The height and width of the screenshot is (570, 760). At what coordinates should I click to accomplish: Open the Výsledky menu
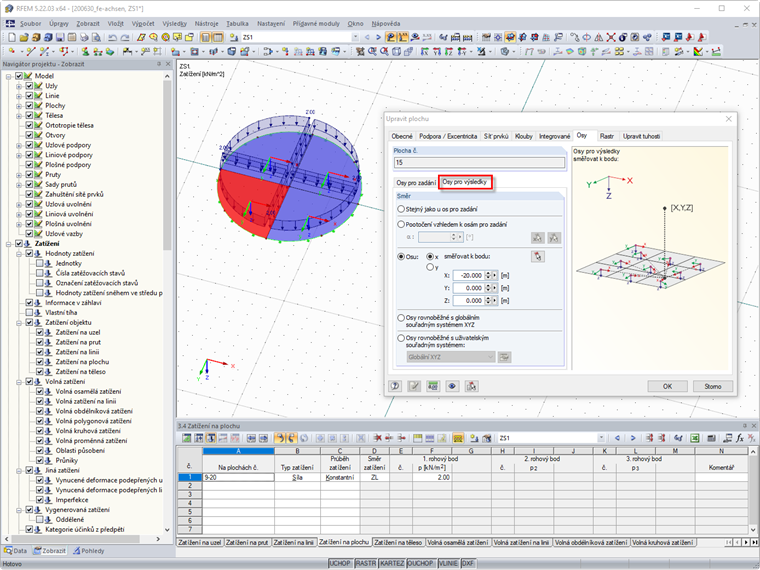click(x=174, y=23)
